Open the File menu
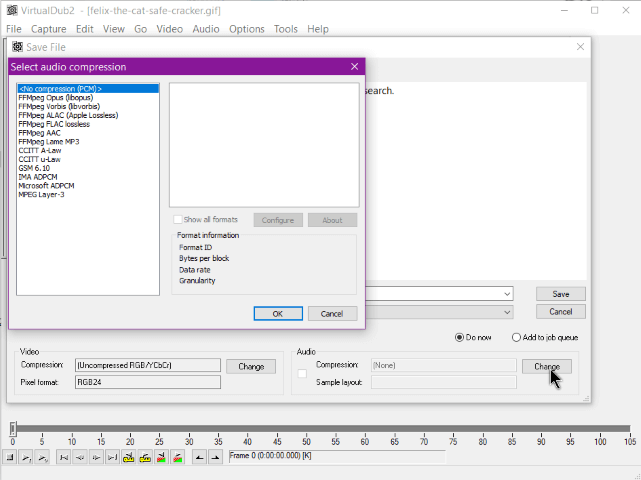 [x=13, y=29]
